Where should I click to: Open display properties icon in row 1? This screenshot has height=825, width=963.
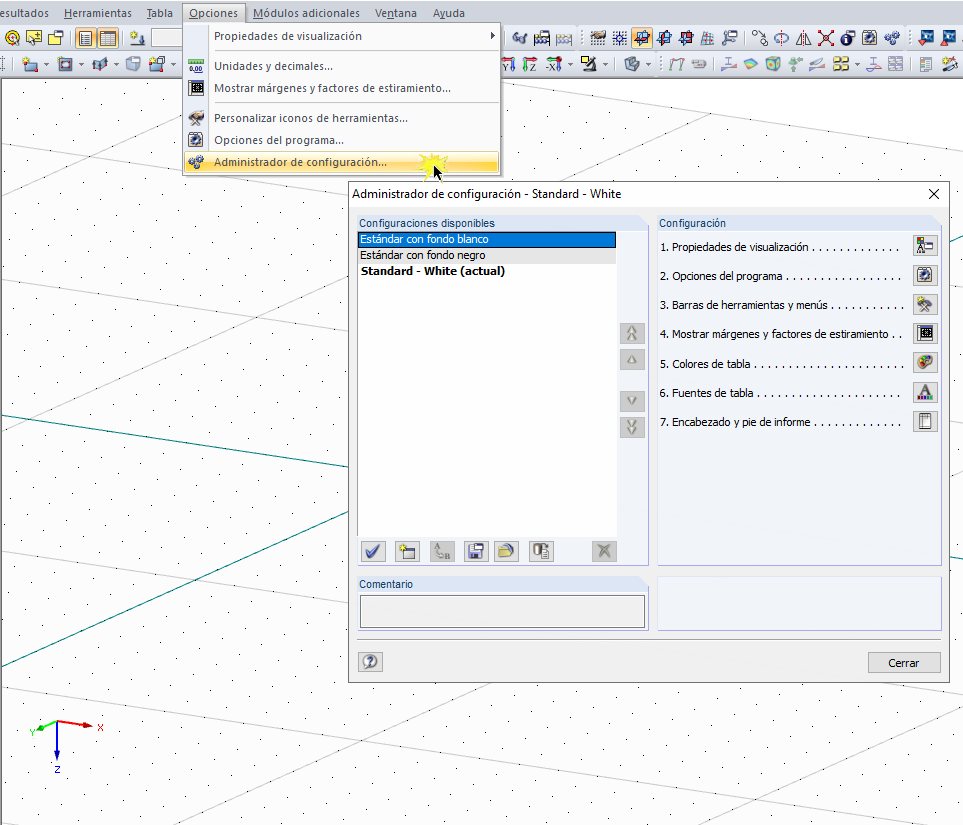pyautogui.click(x=925, y=246)
